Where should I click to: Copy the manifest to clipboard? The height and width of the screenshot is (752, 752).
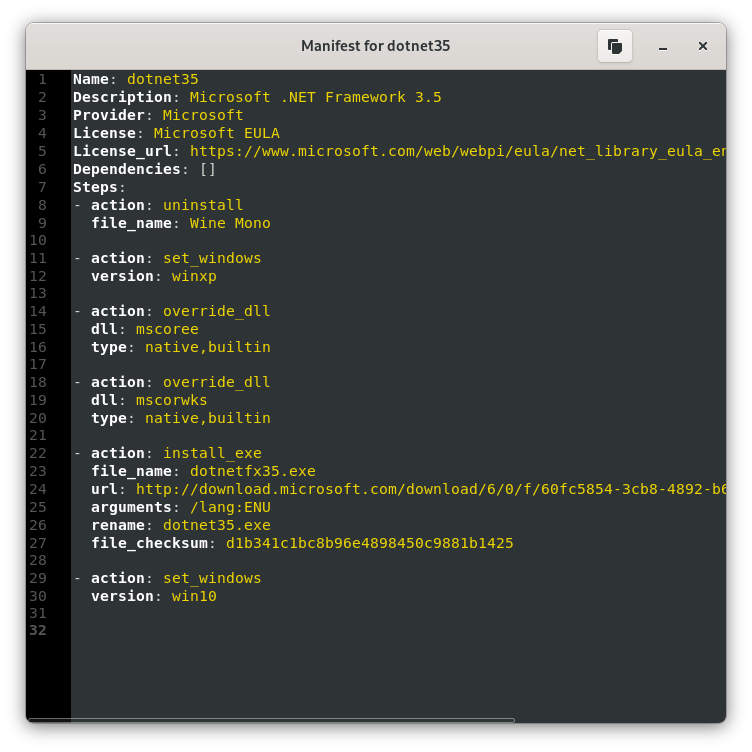point(614,46)
